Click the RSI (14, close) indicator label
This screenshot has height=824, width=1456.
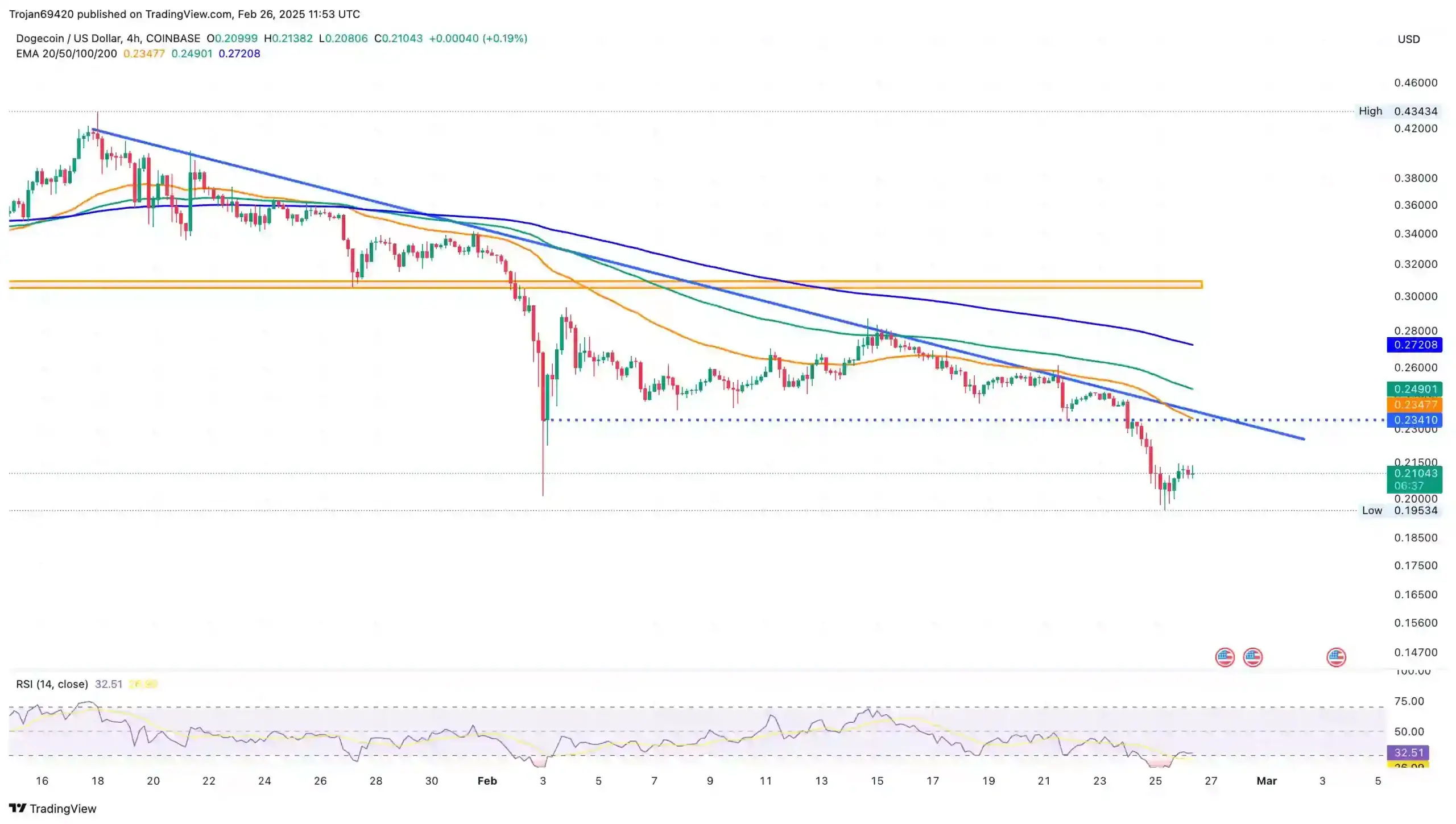pos(52,684)
